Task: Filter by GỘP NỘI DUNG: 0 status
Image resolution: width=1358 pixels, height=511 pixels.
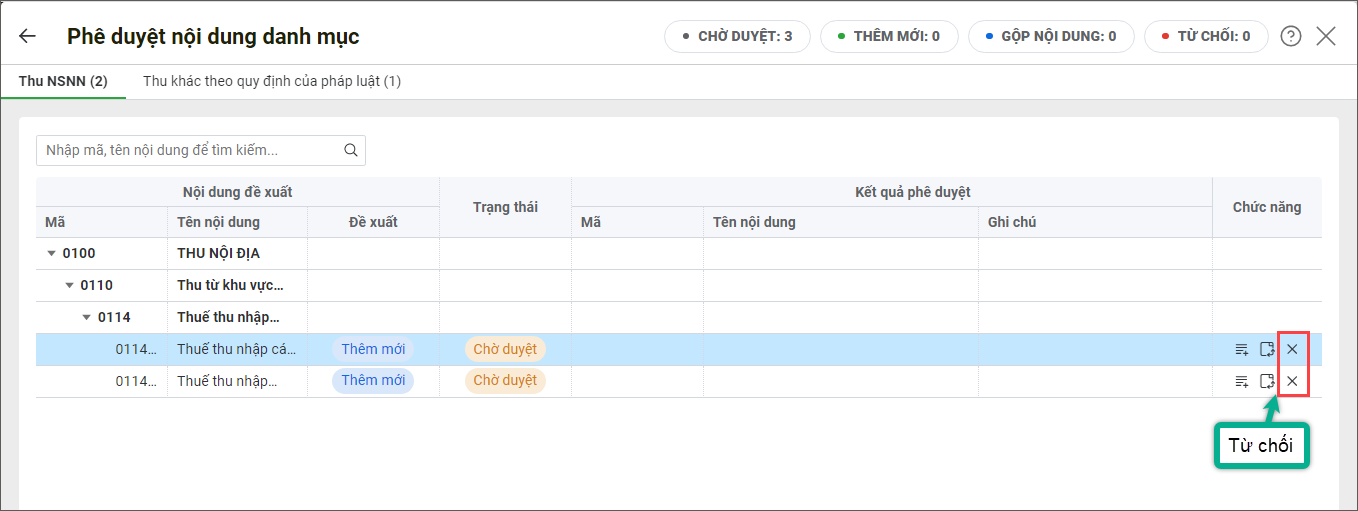Action: pyautogui.click(x=1050, y=36)
